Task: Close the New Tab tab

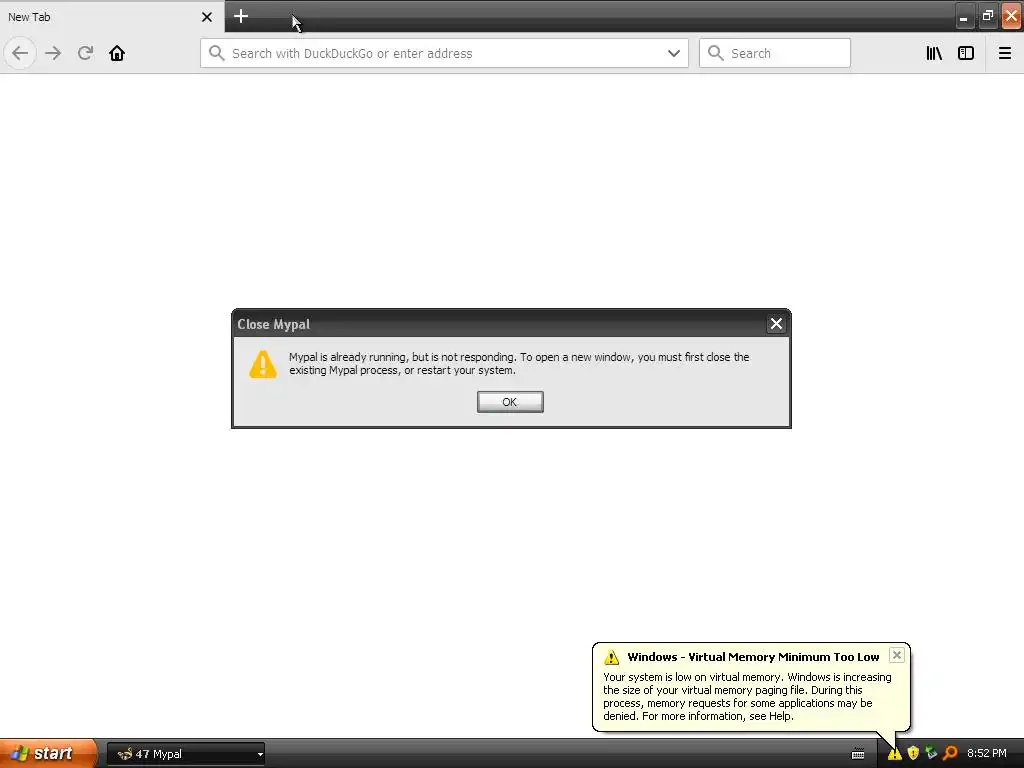Action: [x=207, y=17]
